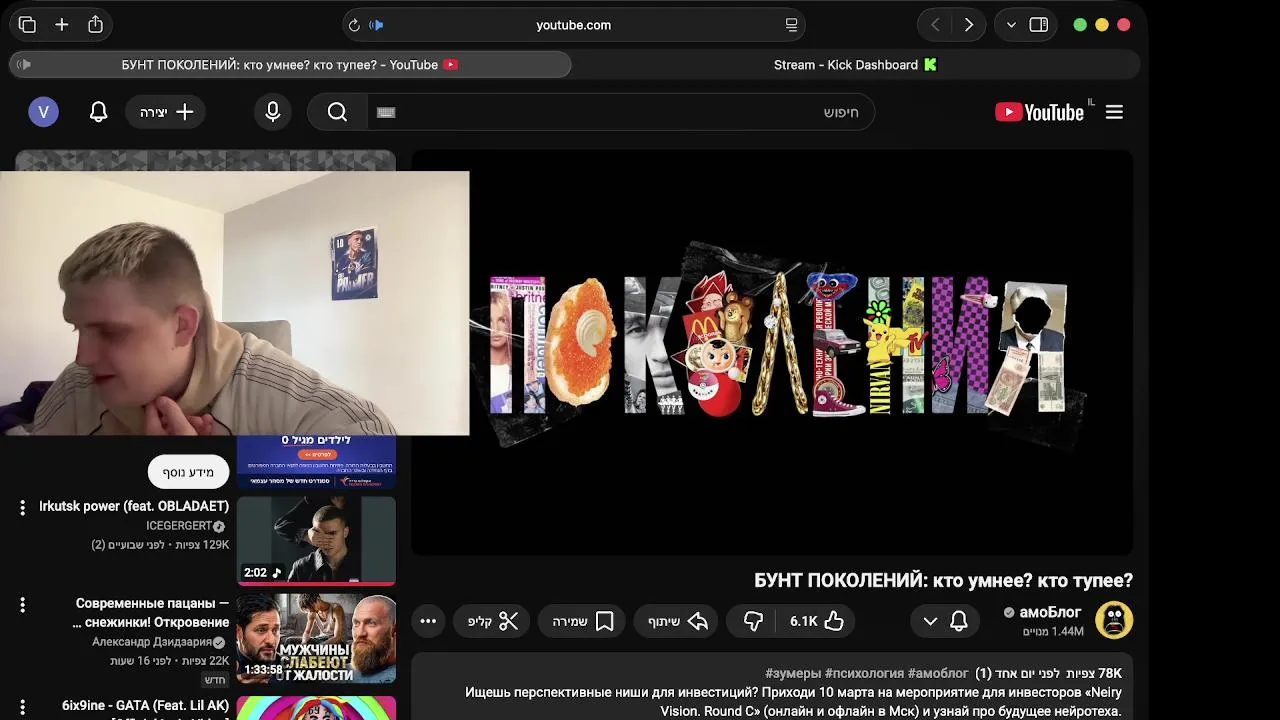Image resolution: width=1280 pixels, height=720 pixels.
Task: Click the video title БУНТ ПОКОЛЕНИЙ
Action: pos(943,580)
